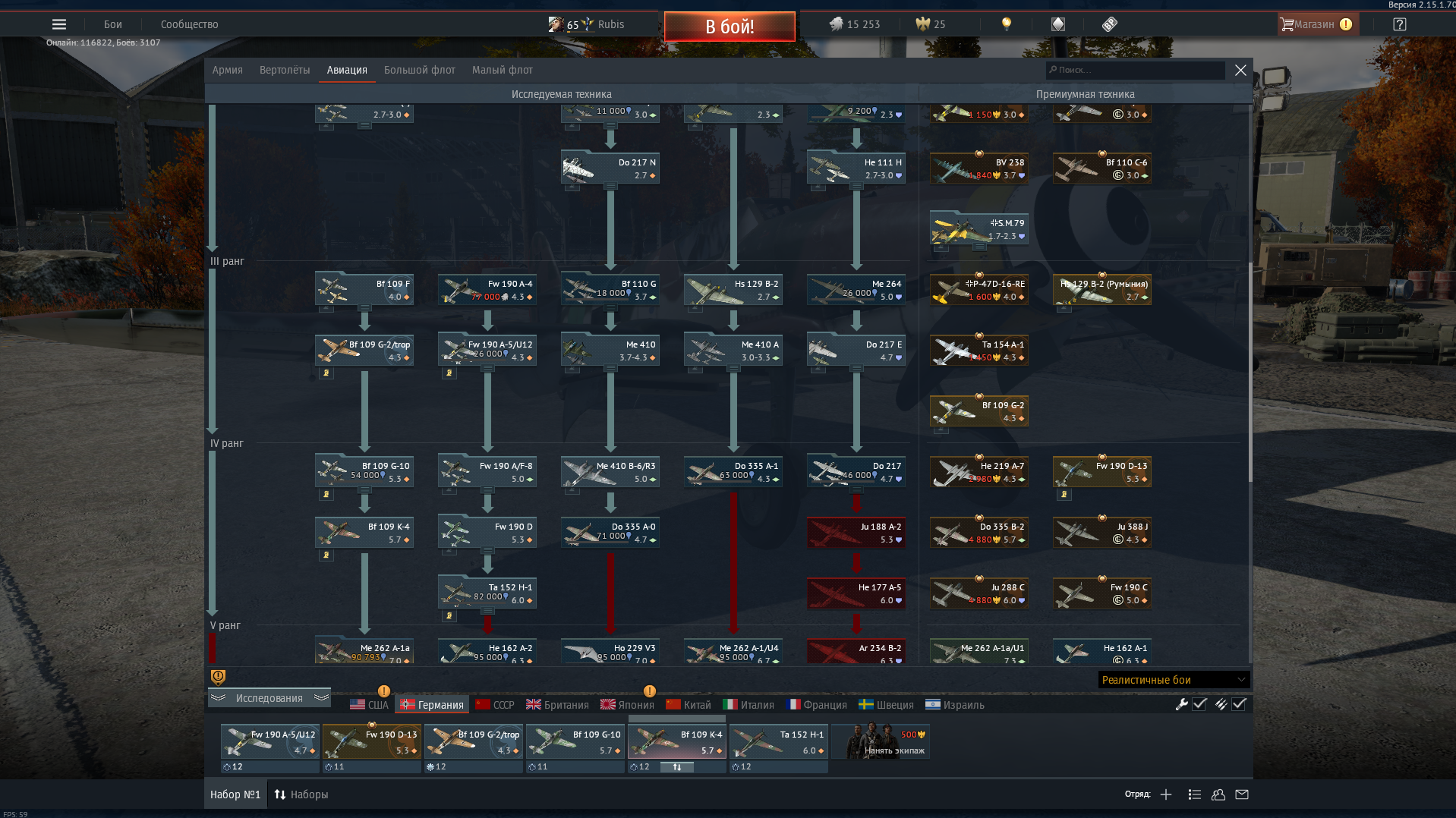1456x818 pixels.
Task: Select Италия nation tab
Action: point(748,705)
